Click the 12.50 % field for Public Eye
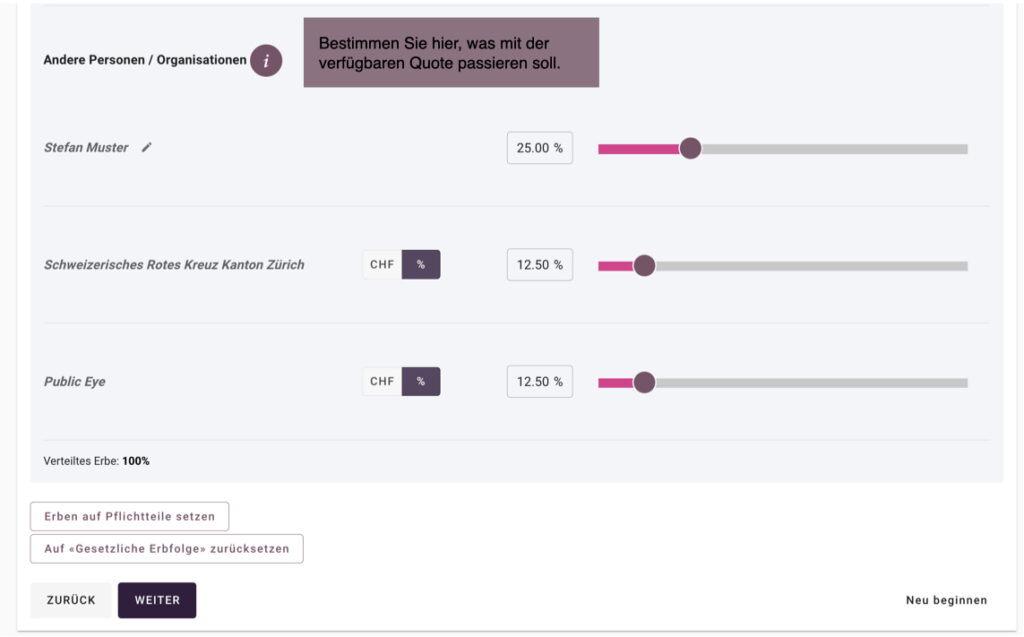 [x=539, y=382]
